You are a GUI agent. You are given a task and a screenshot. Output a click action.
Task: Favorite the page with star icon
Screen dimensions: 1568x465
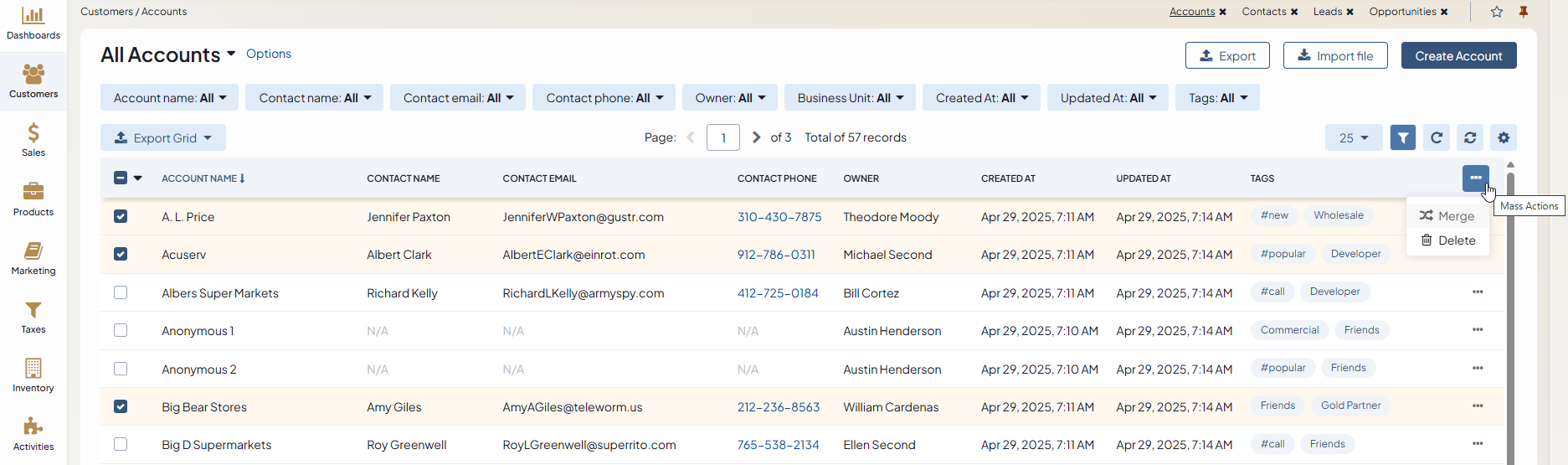1497,12
